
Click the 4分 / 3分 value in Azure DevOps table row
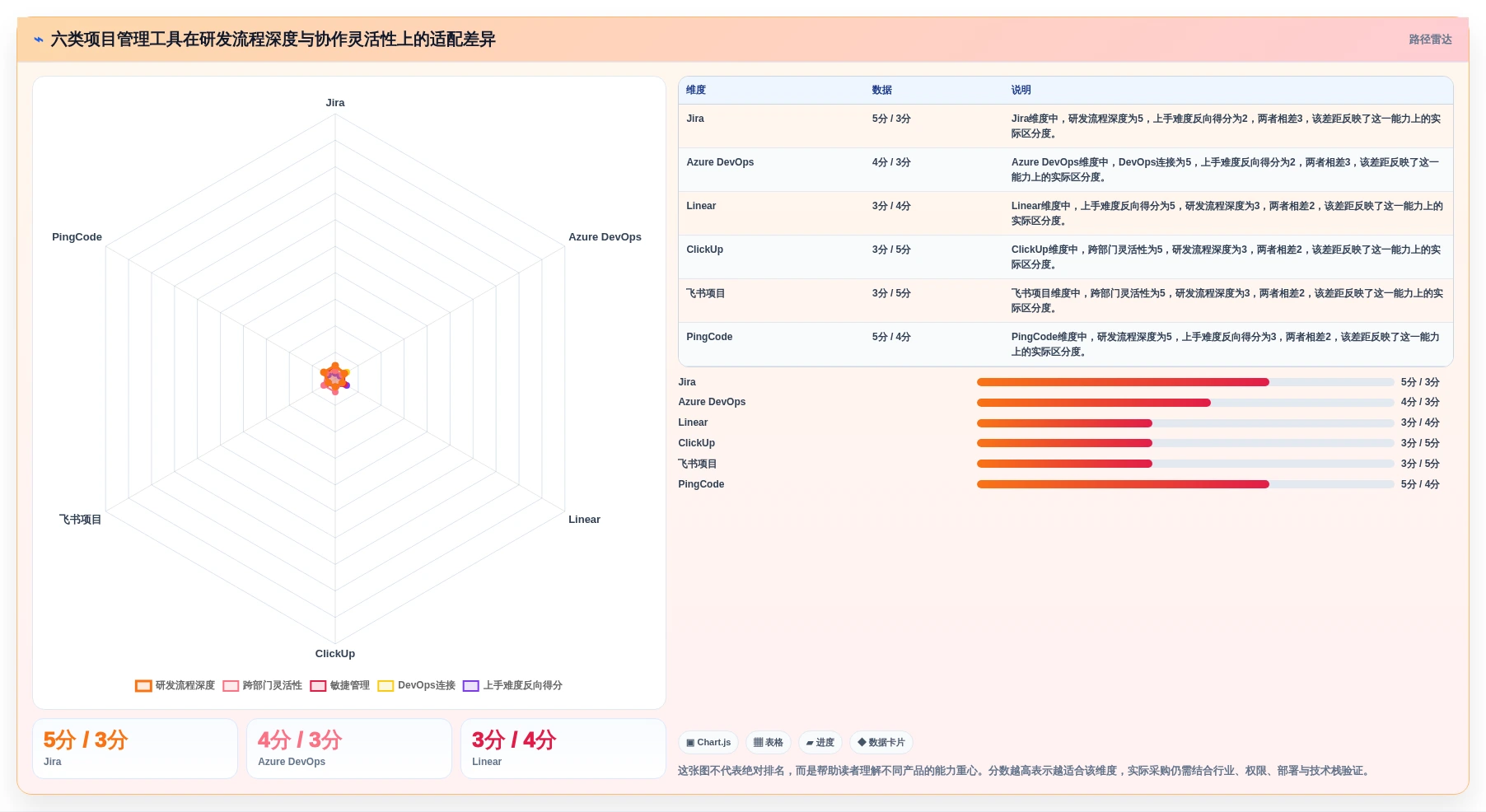coord(891,162)
